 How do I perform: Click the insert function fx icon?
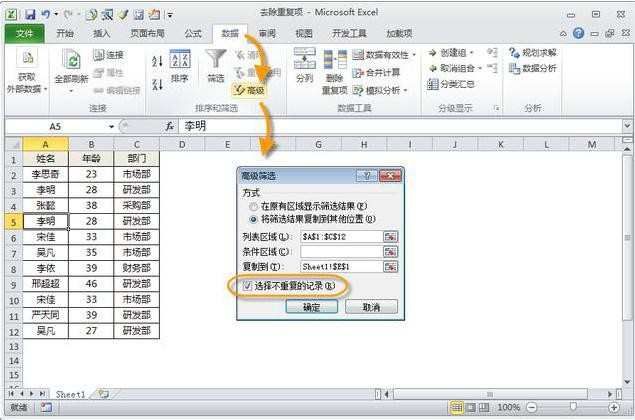(169, 126)
